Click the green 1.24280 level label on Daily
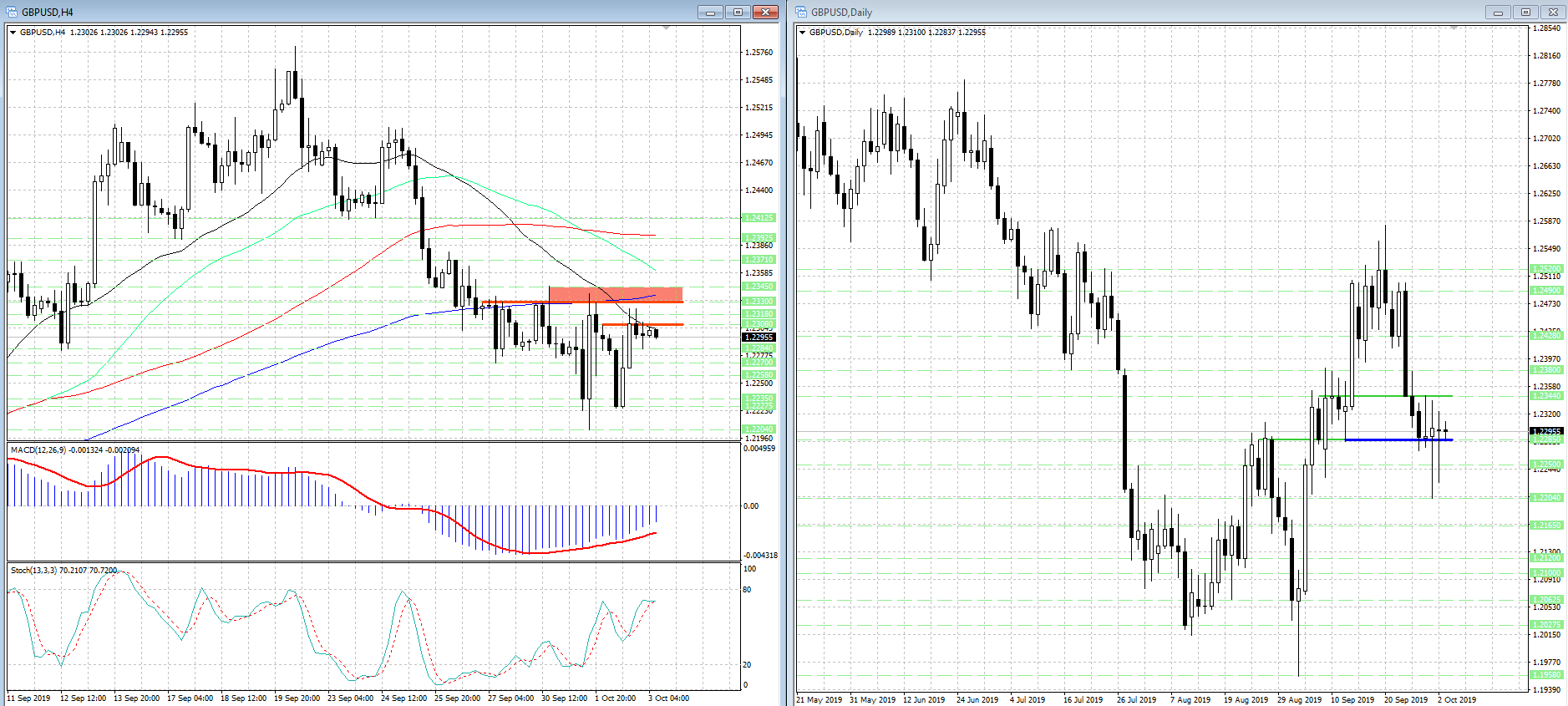The width and height of the screenshot is (1568, 706). click(1546, 335)
